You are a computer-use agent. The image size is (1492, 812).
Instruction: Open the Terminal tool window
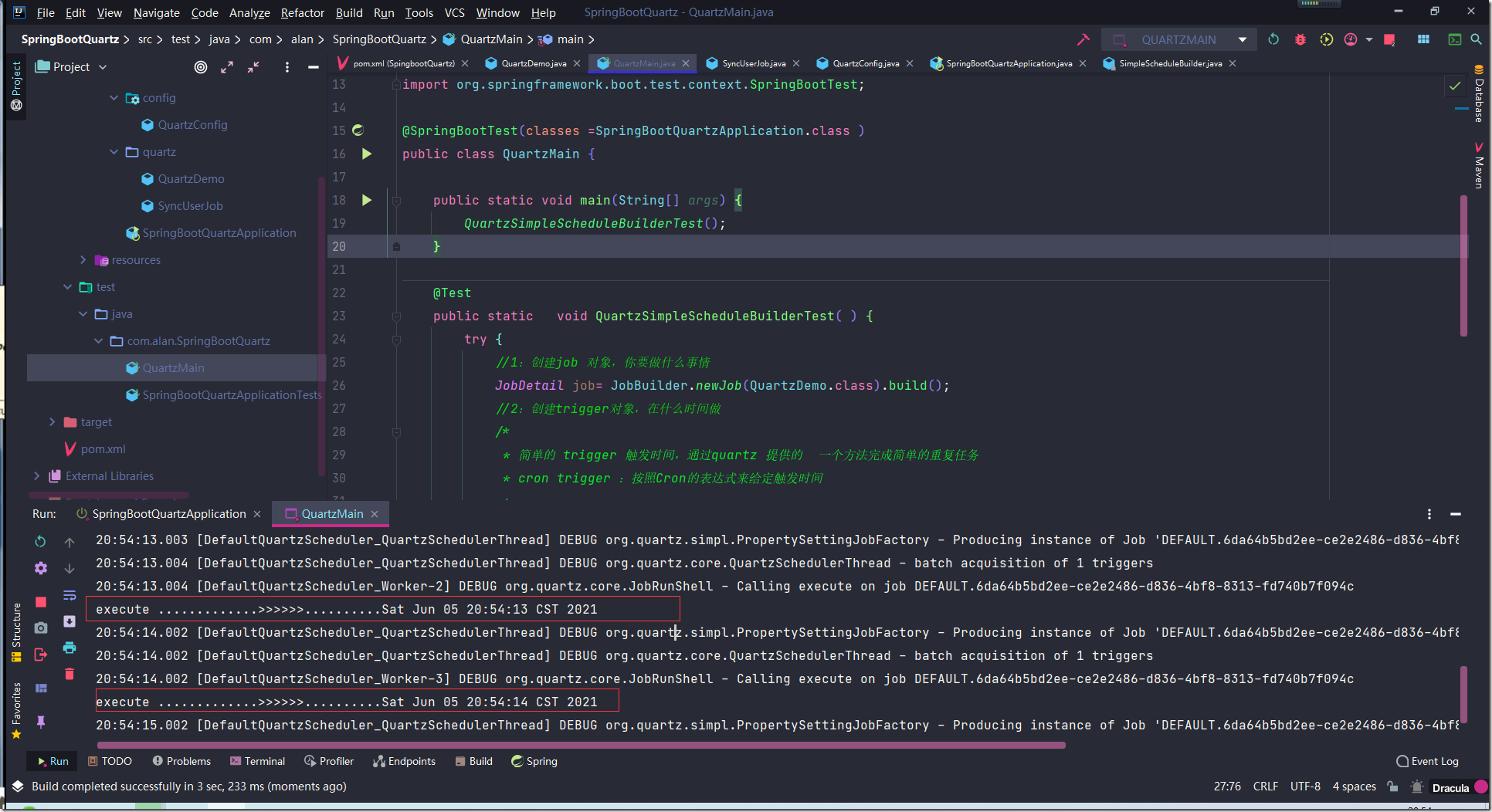(x=258, y=761)
